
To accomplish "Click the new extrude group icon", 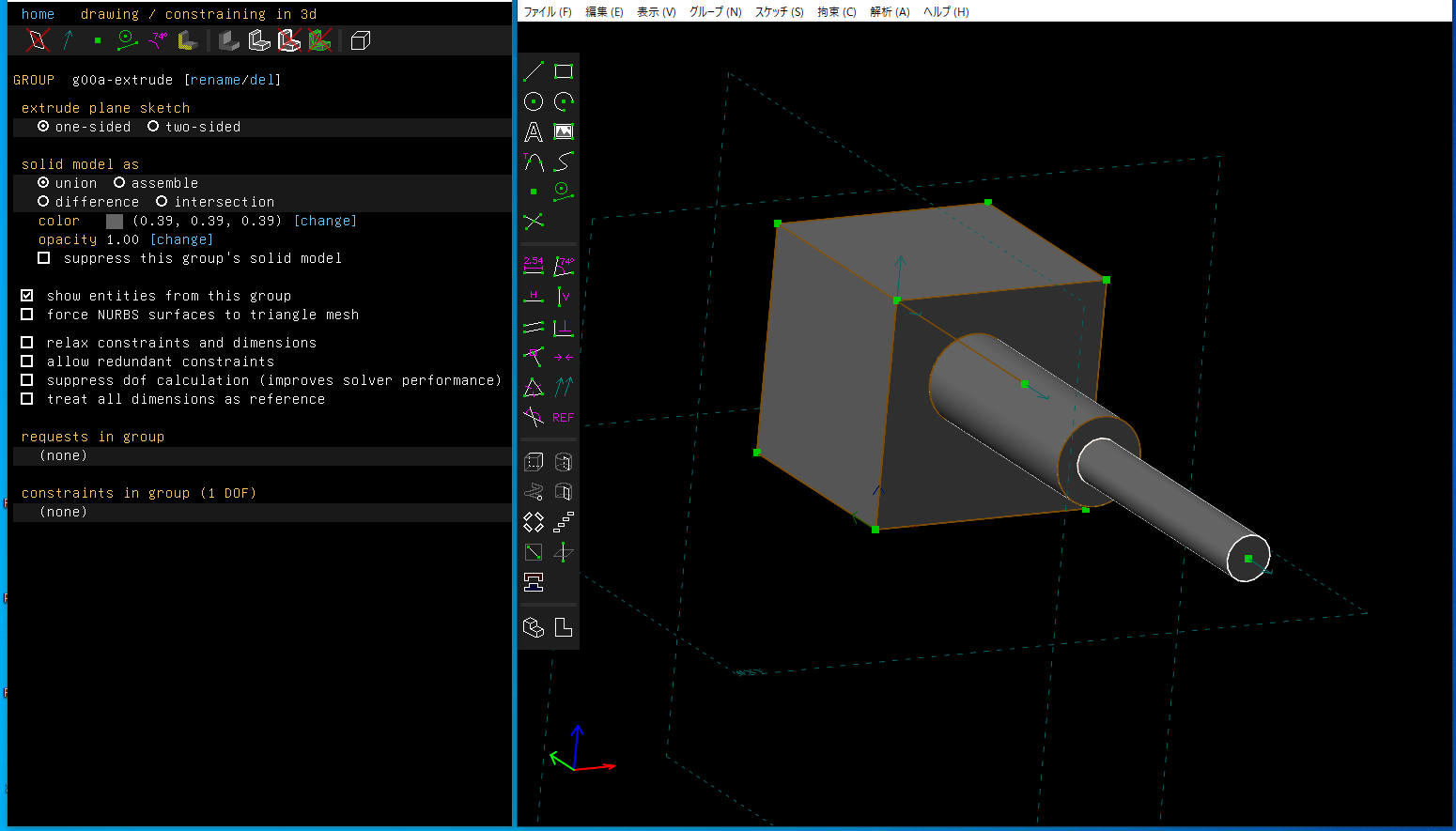I will coord(534,462).
